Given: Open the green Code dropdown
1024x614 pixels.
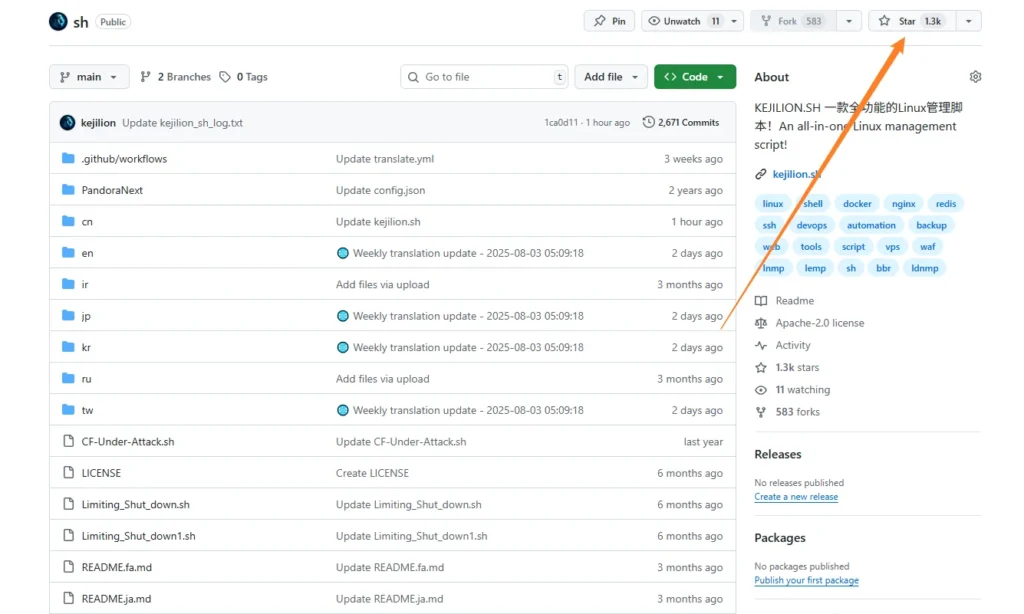Looking at the screenshot, I should [x=695, y=76].
